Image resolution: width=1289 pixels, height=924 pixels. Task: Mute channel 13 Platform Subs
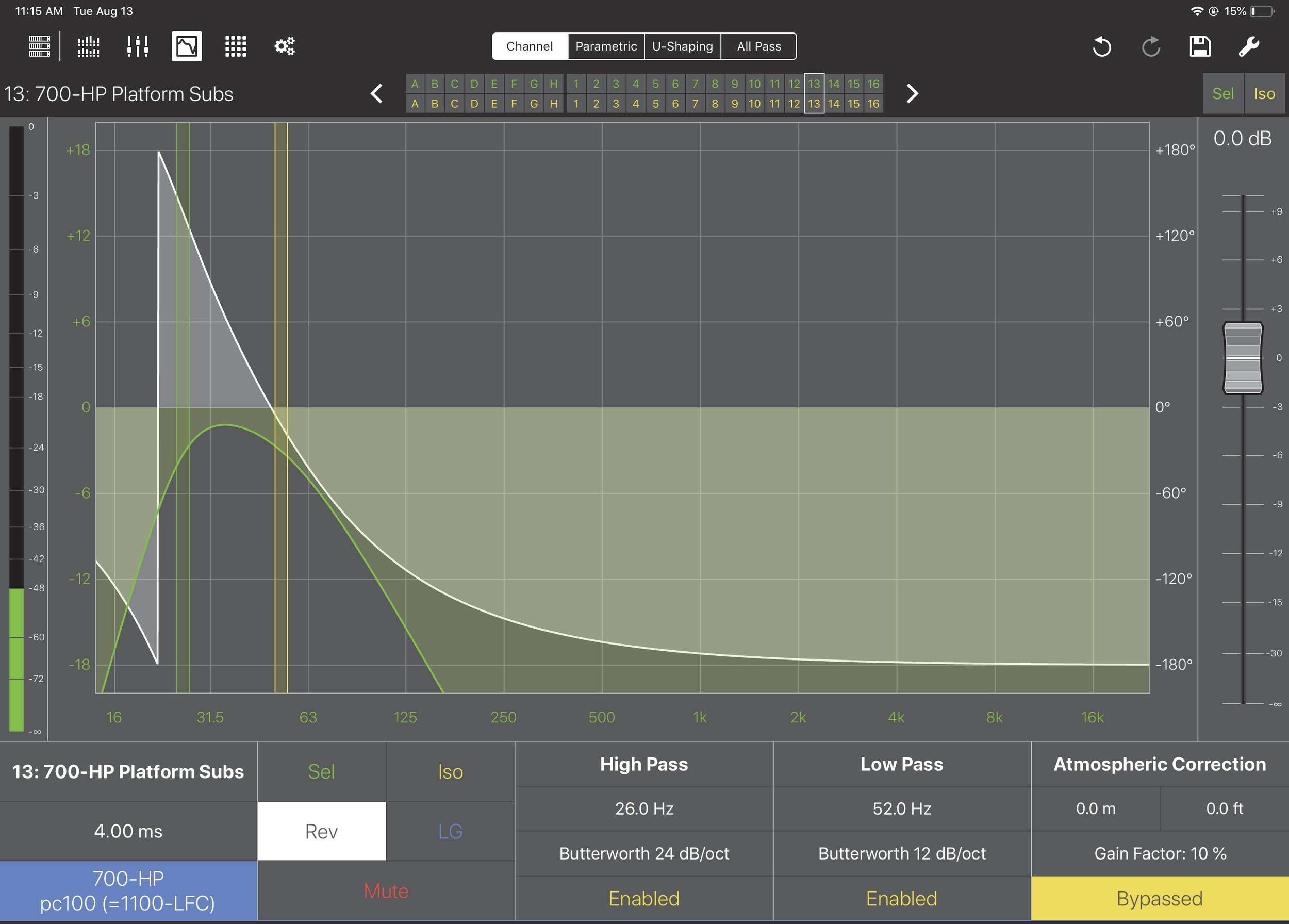pos(386,891)
